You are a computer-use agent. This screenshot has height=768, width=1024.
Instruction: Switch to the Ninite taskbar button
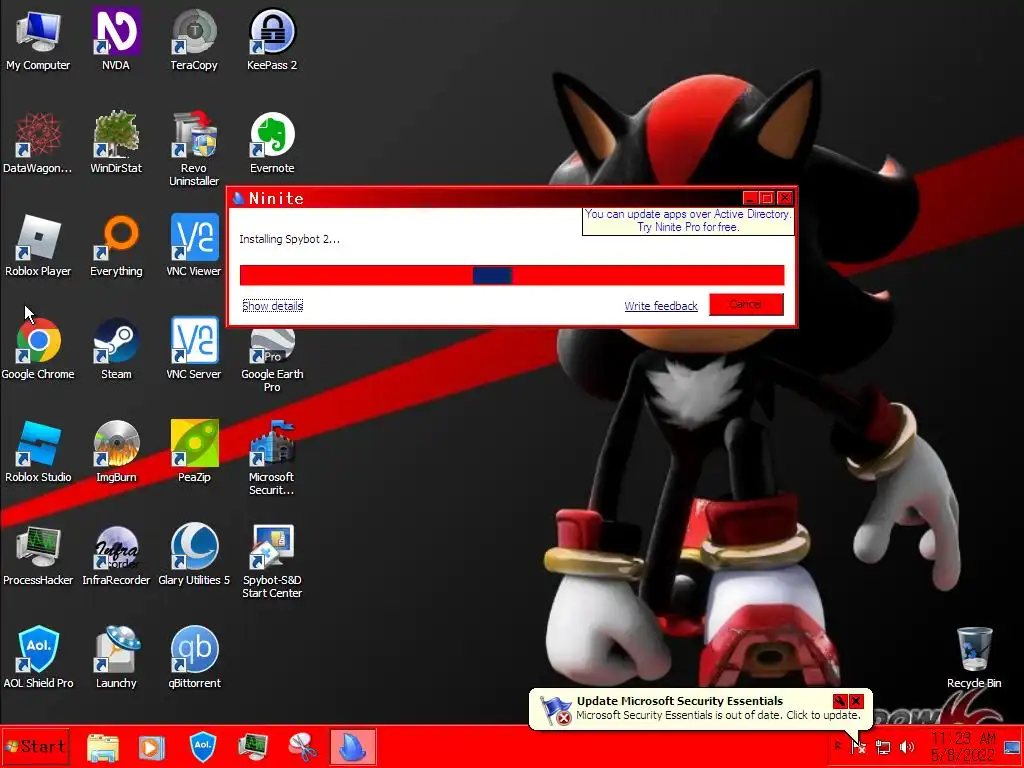coord(353,747)
